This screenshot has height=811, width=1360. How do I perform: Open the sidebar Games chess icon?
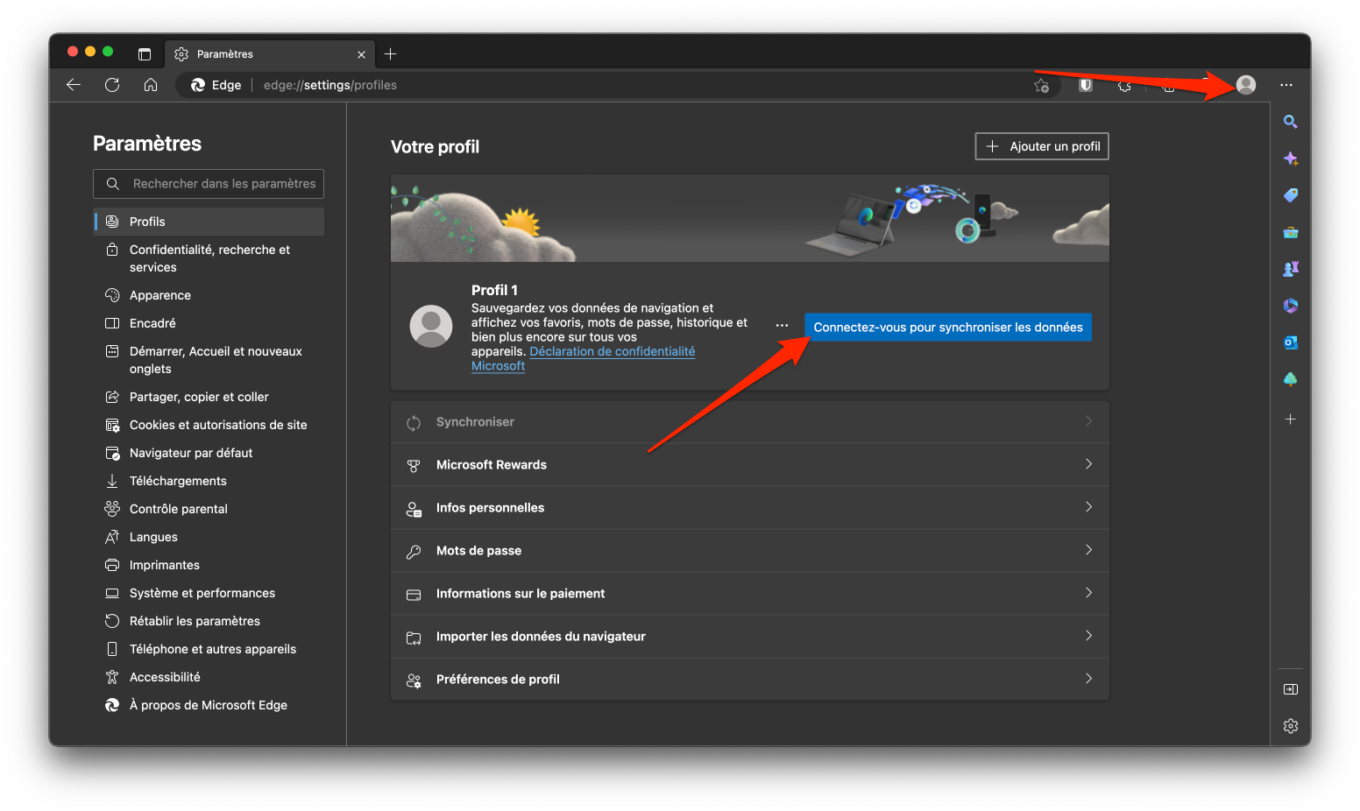pos(1290,269)
